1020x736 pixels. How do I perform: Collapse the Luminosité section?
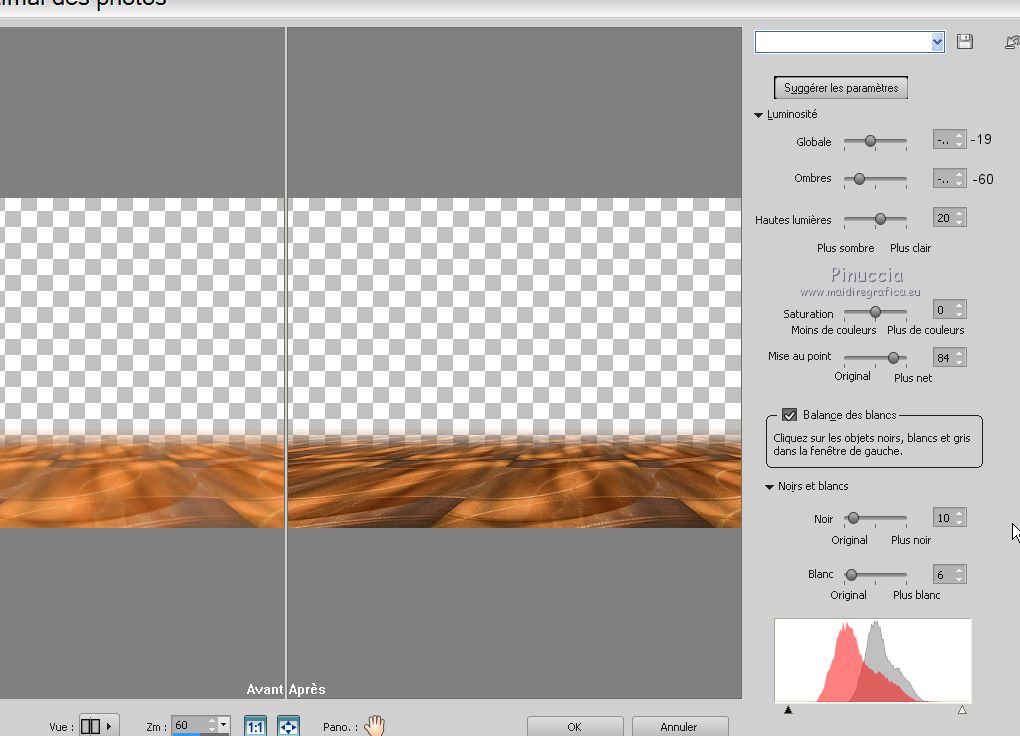tap(758, 115)
